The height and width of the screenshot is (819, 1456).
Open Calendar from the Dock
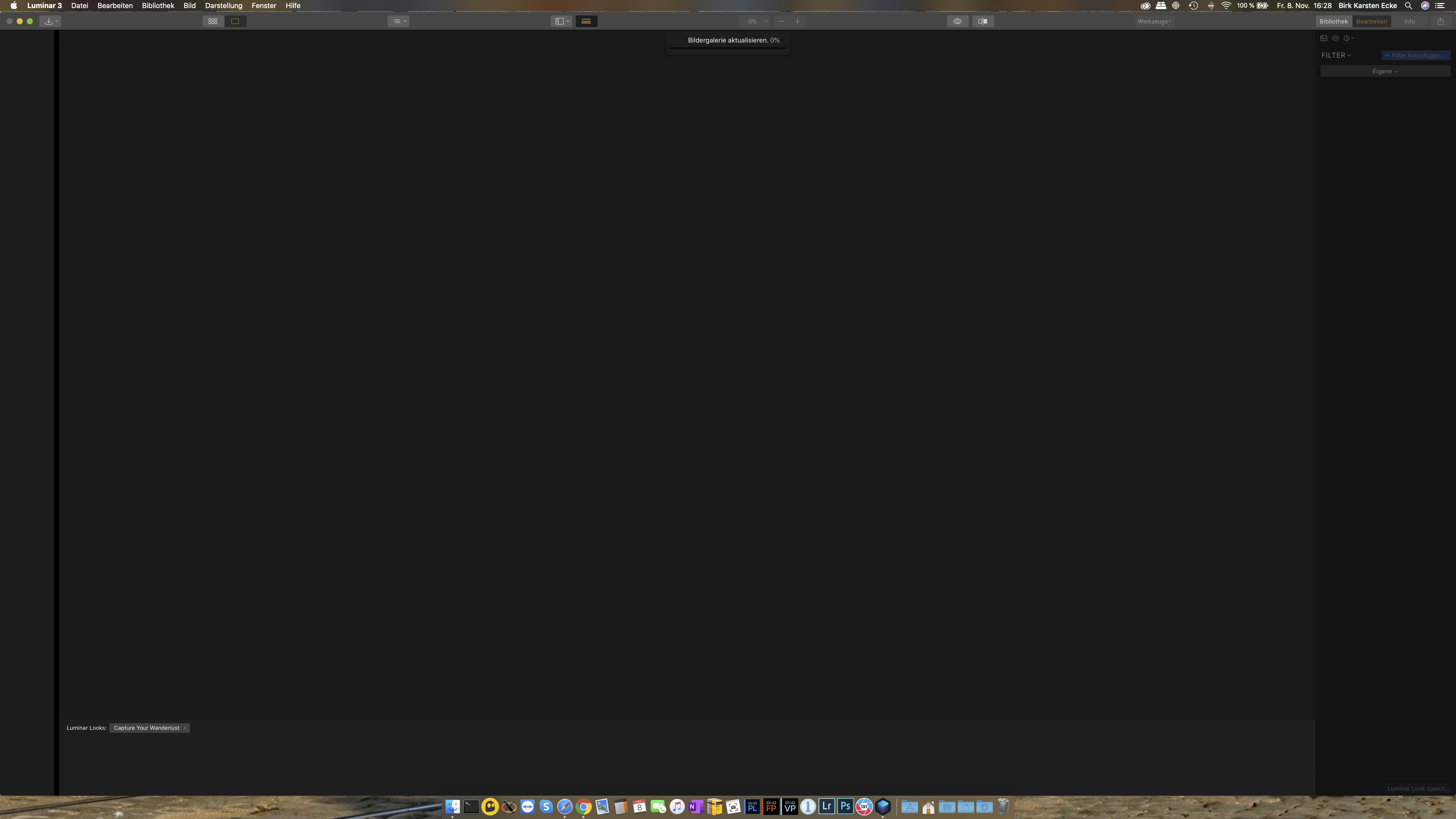point(639,807)
